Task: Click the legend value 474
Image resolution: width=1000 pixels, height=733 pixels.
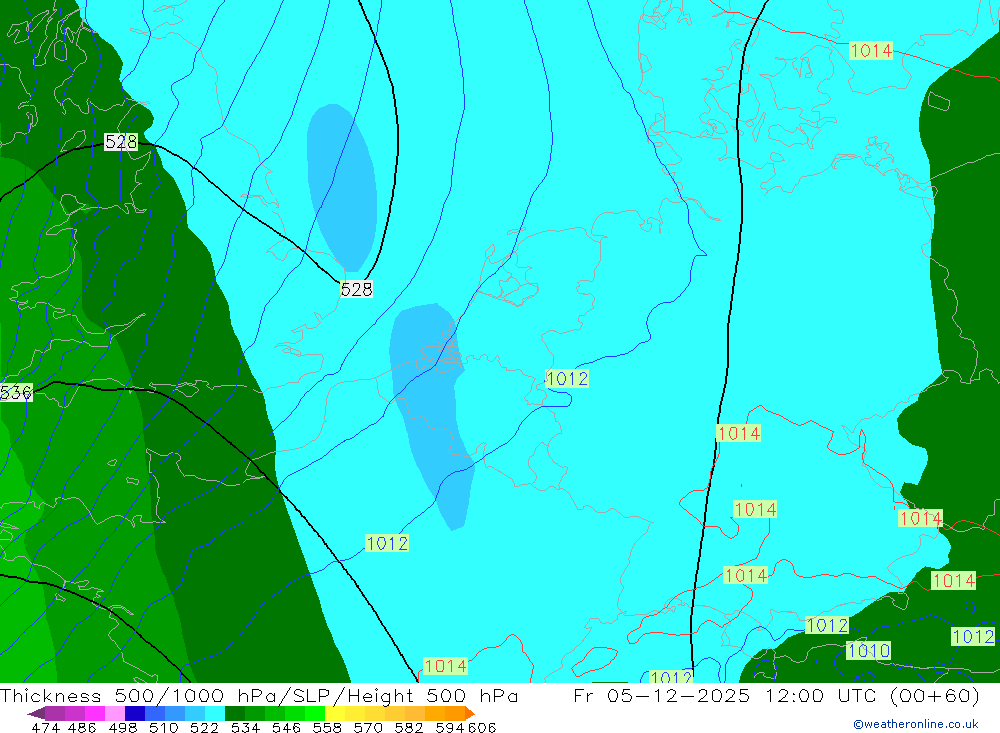Action: [x=45, y=727]
